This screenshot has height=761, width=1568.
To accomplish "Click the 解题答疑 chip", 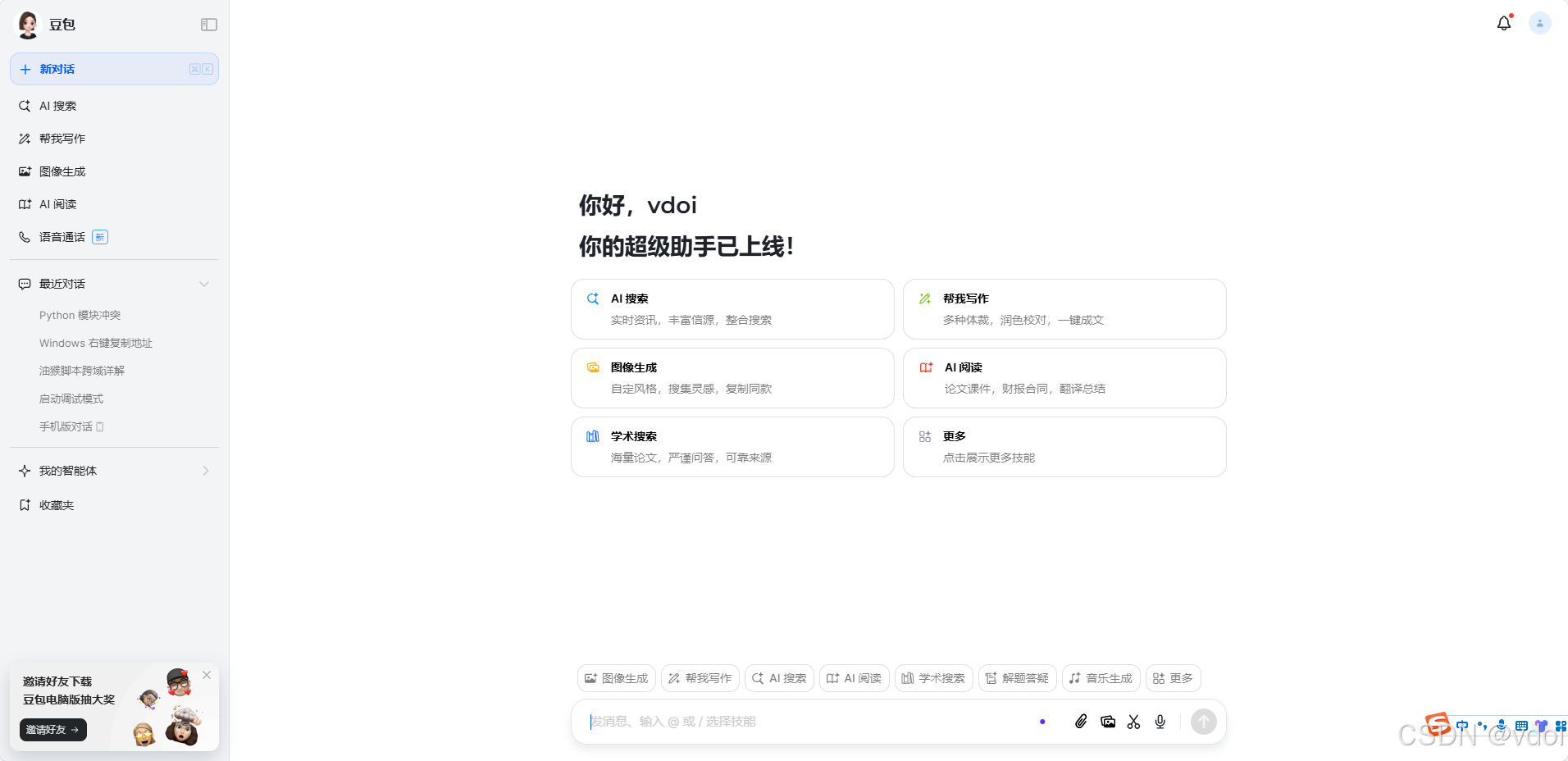I will click(x=1017, y=678).
